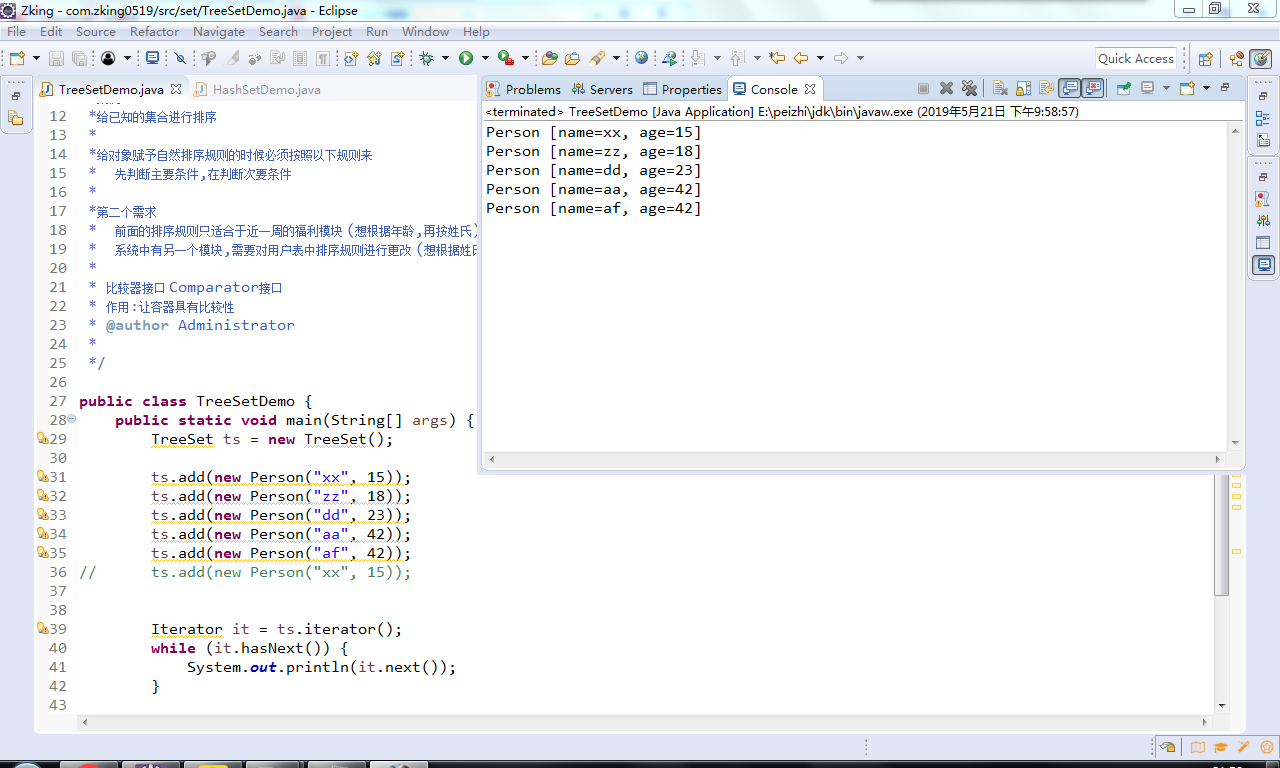The image size is (1280, 768).
Task: Click the green Run button
Action: 466,58
